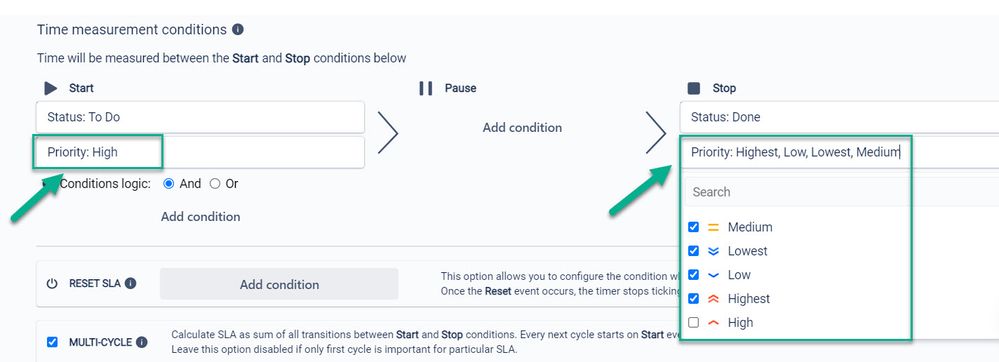Select the Or conditions logic radio

215,184
